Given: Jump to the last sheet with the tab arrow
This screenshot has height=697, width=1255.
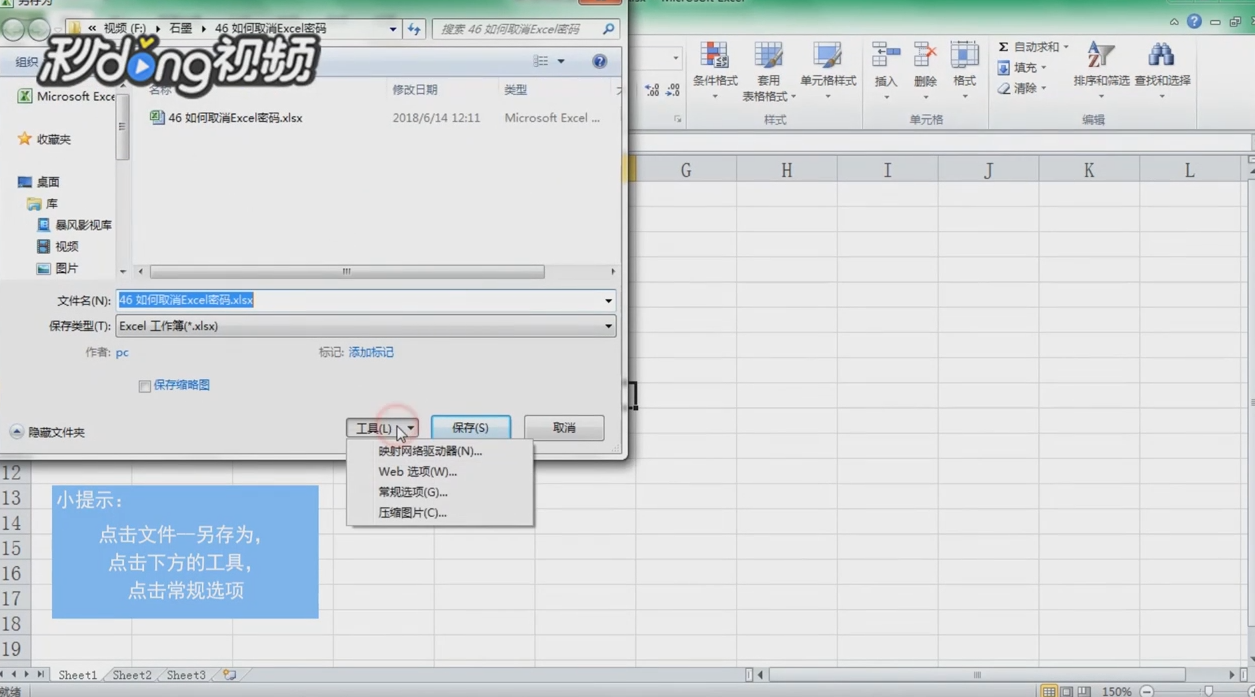Looking at the screenshot, I should click(x=40, y=675).
